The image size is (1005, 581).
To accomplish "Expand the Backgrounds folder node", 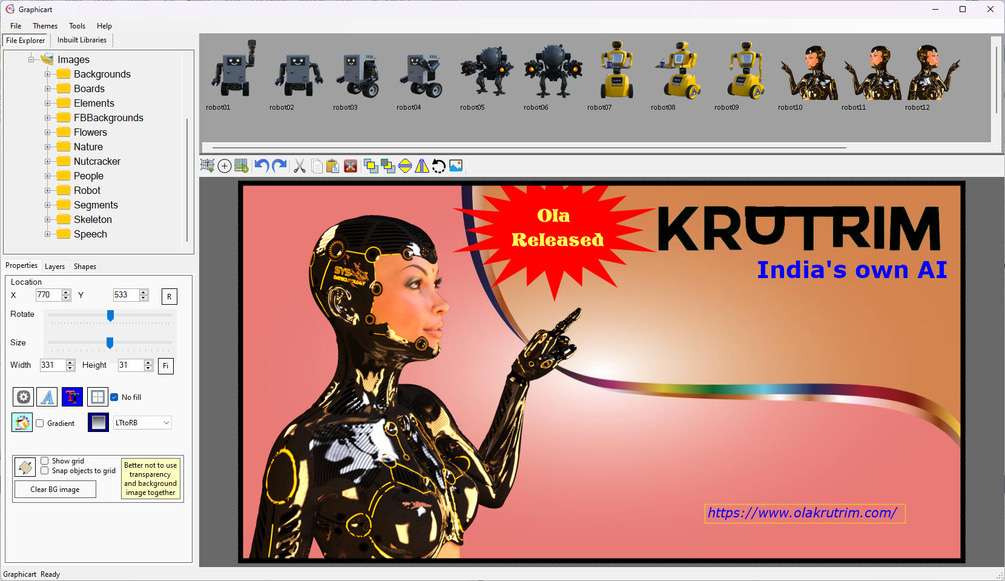I will point(47,74).
